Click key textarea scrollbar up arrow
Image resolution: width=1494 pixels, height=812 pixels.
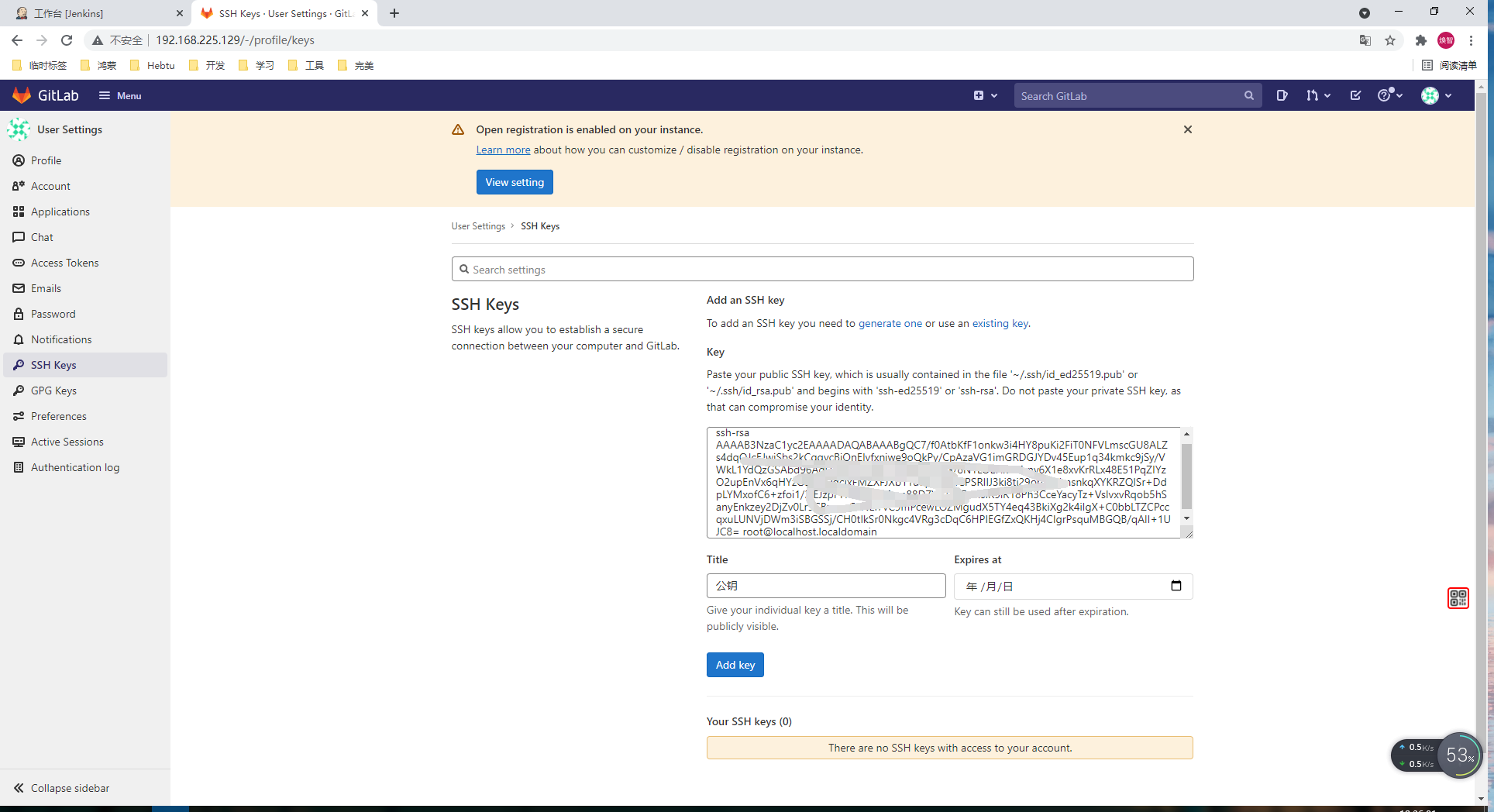tap(1186, 434)
